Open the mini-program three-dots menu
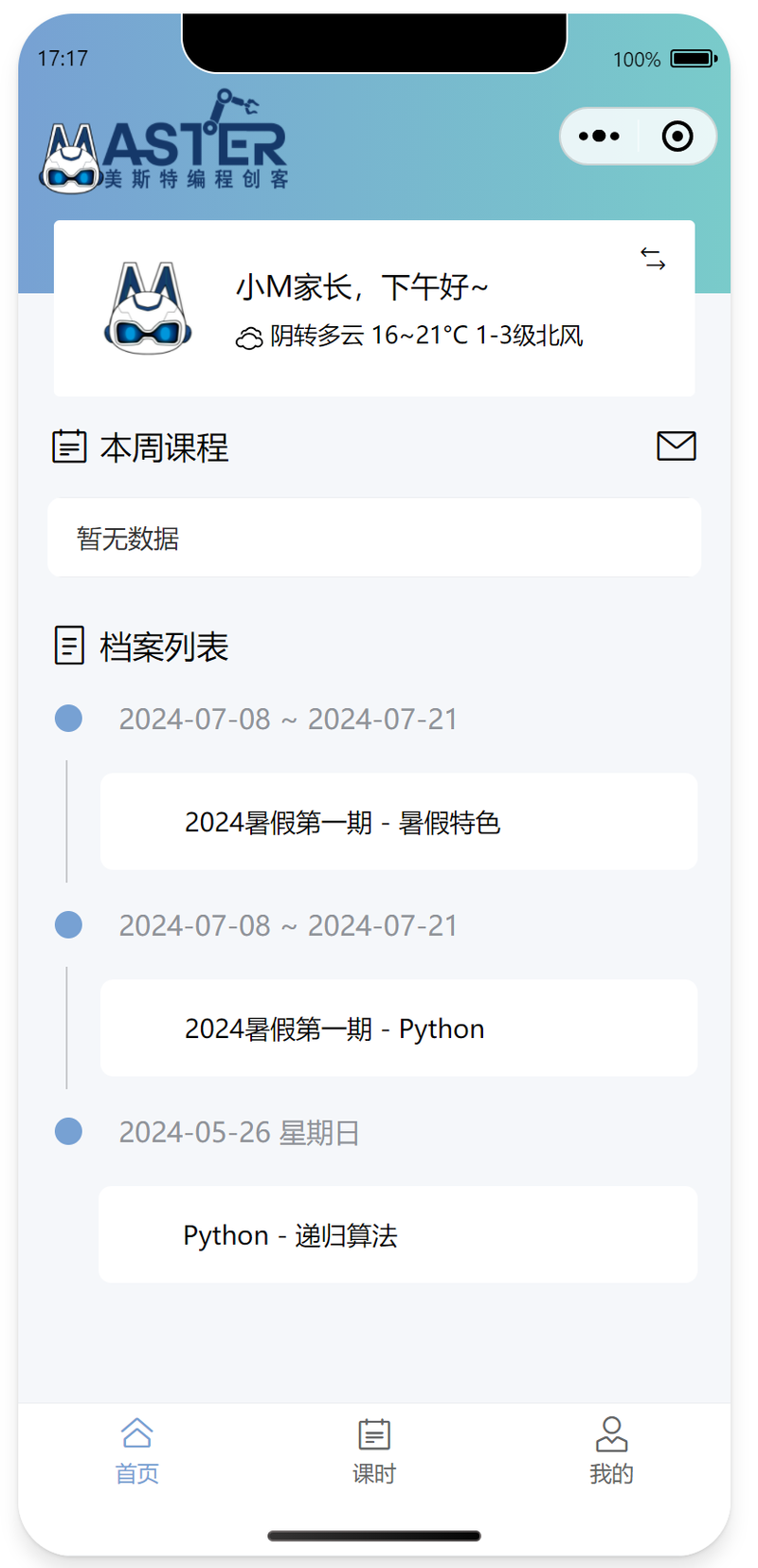Viewport: 758px width, 1568px height. pos(599,137)
